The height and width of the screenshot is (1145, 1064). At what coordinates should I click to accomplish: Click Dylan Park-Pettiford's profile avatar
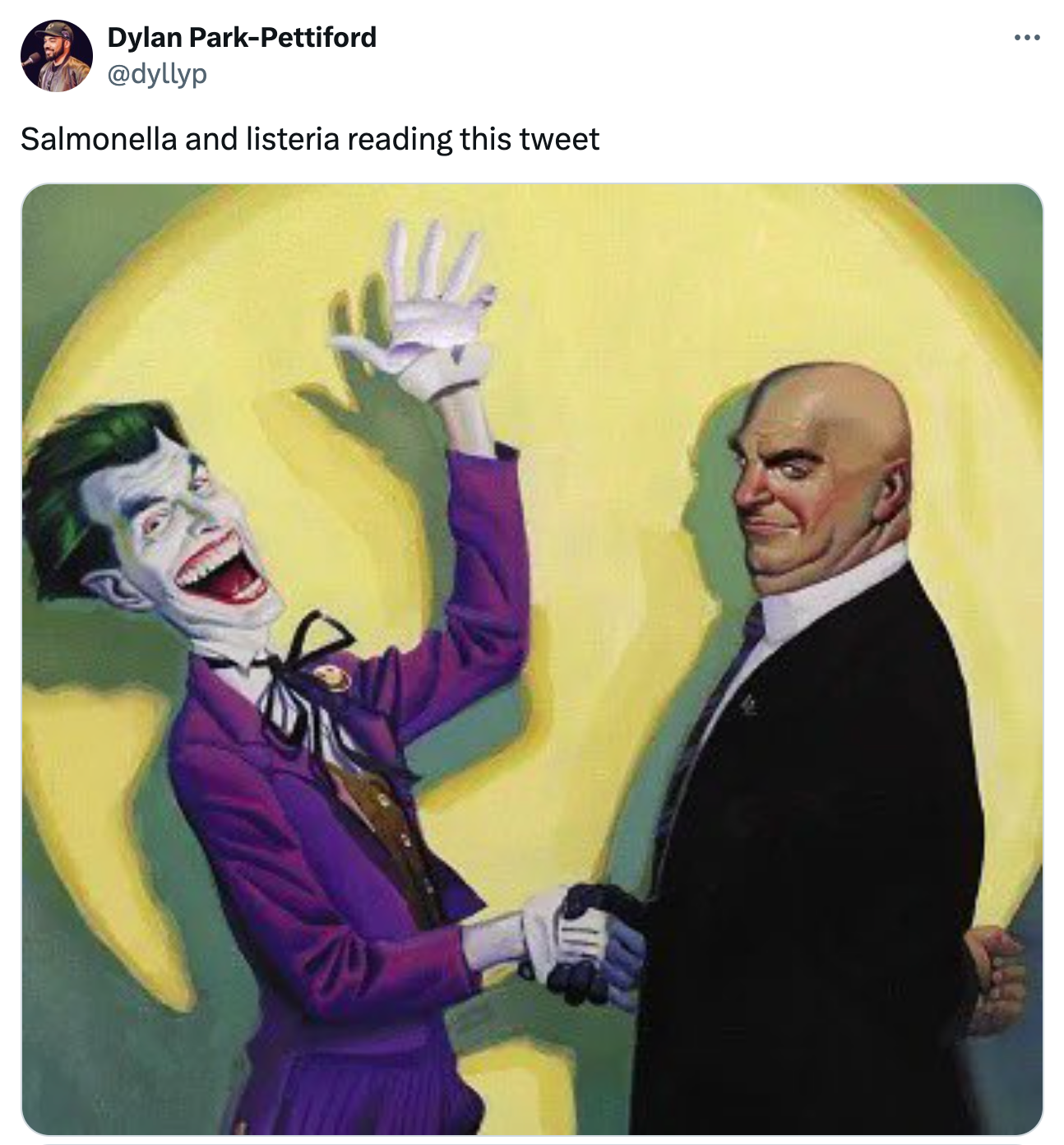56,55
